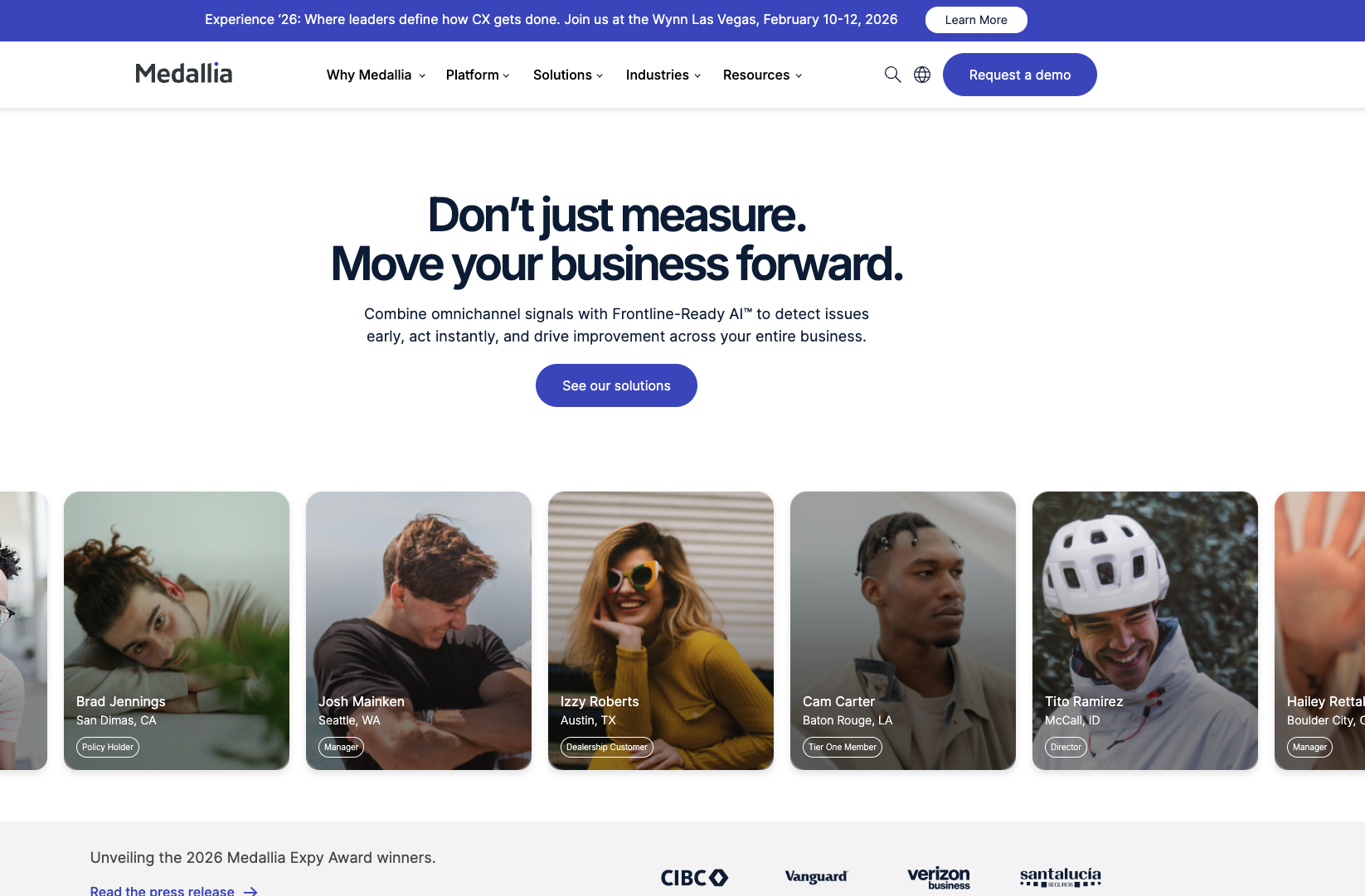Open the Read the press release link

click(x=162, y=890)
